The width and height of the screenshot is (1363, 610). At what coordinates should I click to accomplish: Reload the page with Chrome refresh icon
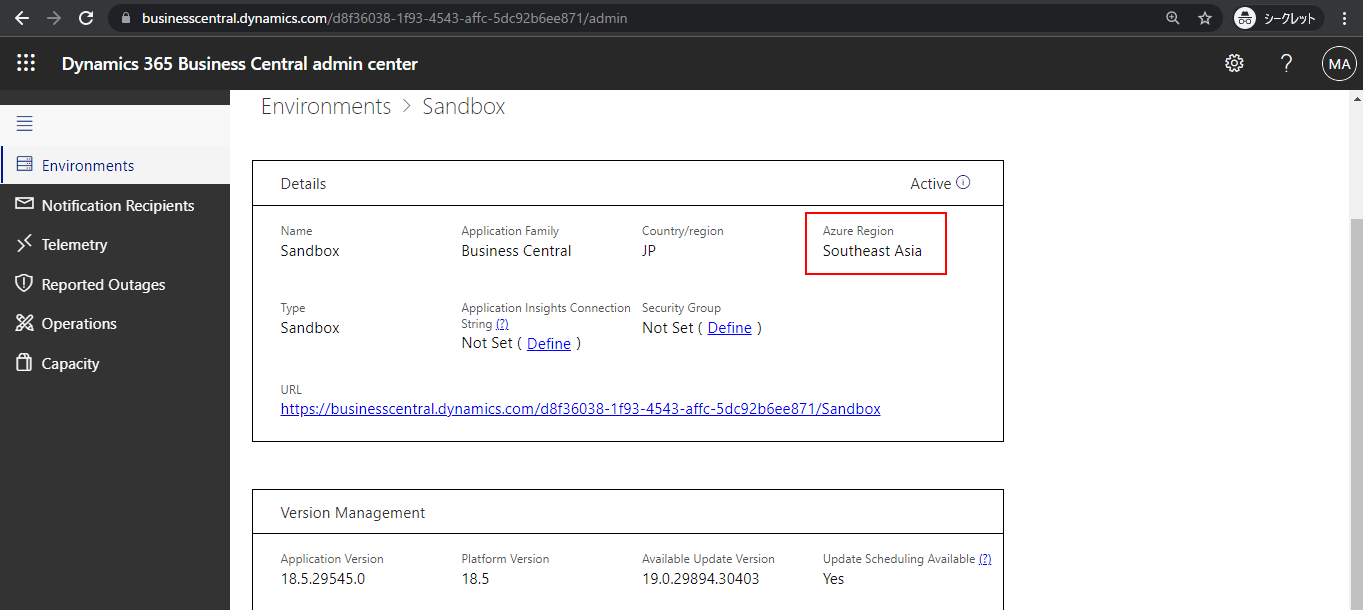(x=86, y=17)
